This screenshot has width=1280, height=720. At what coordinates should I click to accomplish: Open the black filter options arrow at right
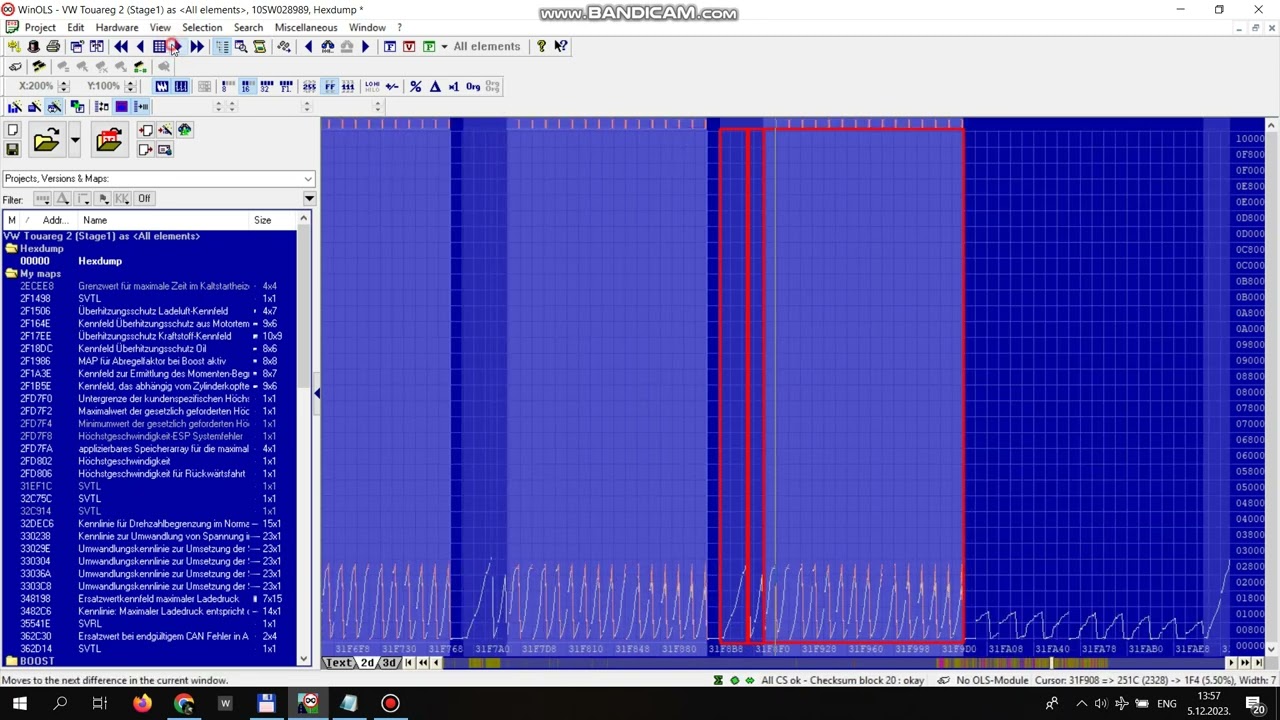coord(309,199)
